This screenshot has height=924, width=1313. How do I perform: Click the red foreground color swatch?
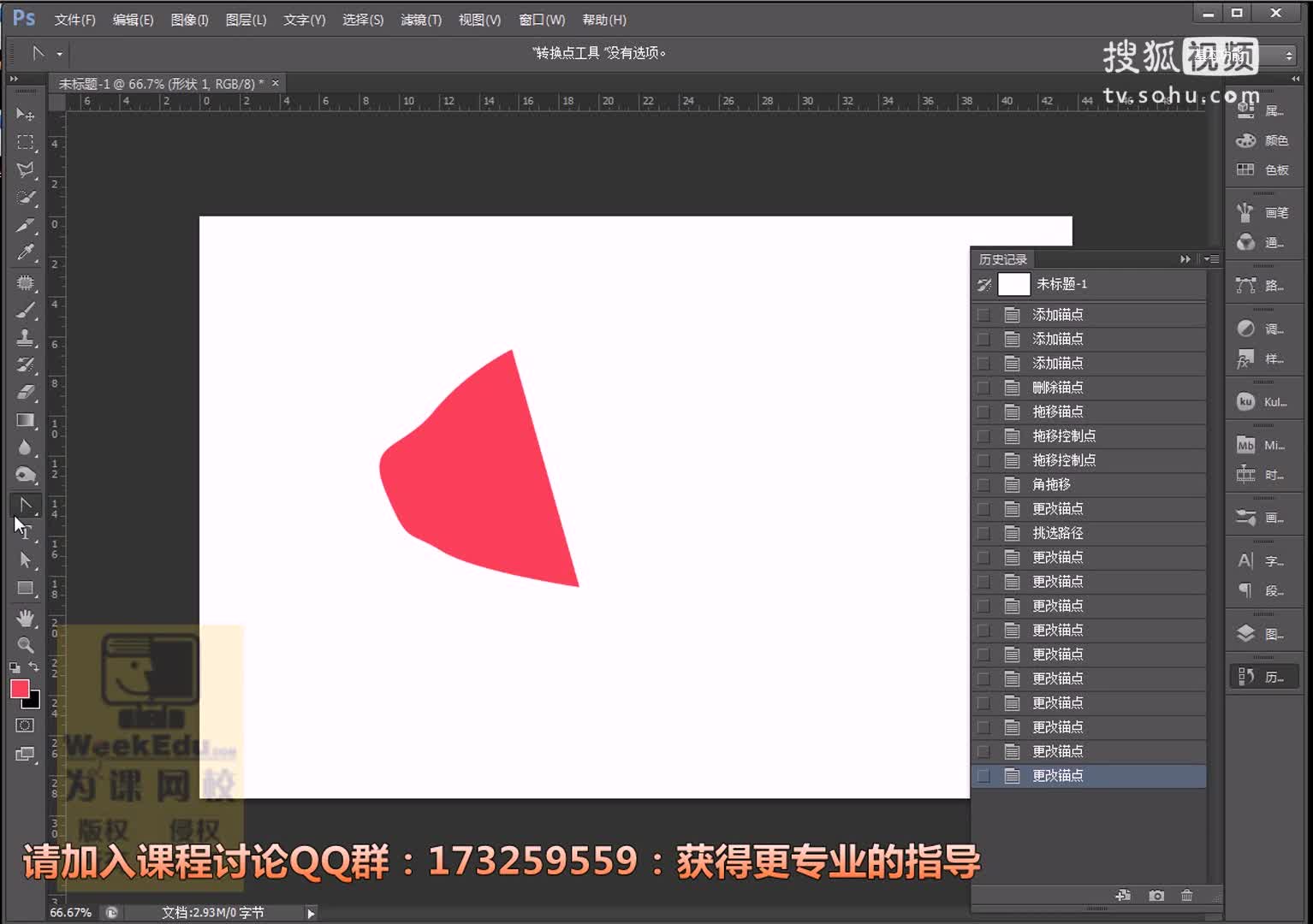(x=19, y=688)
